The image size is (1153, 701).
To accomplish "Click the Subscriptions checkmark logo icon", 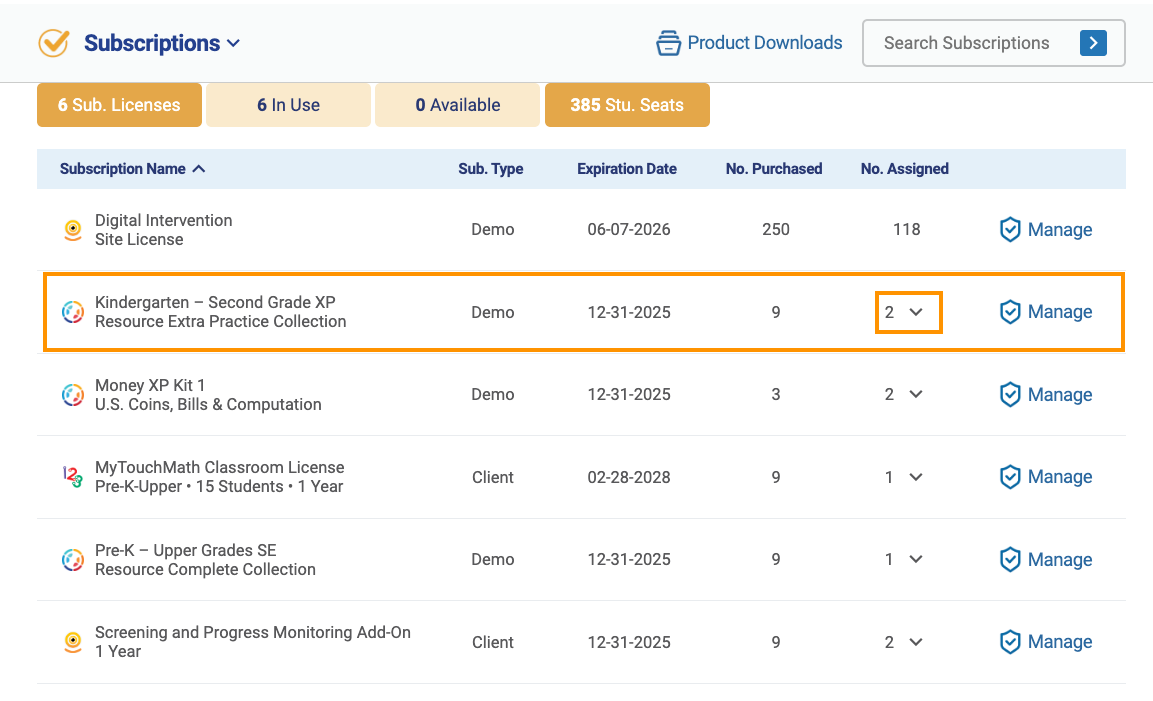I will click(54, 43).
